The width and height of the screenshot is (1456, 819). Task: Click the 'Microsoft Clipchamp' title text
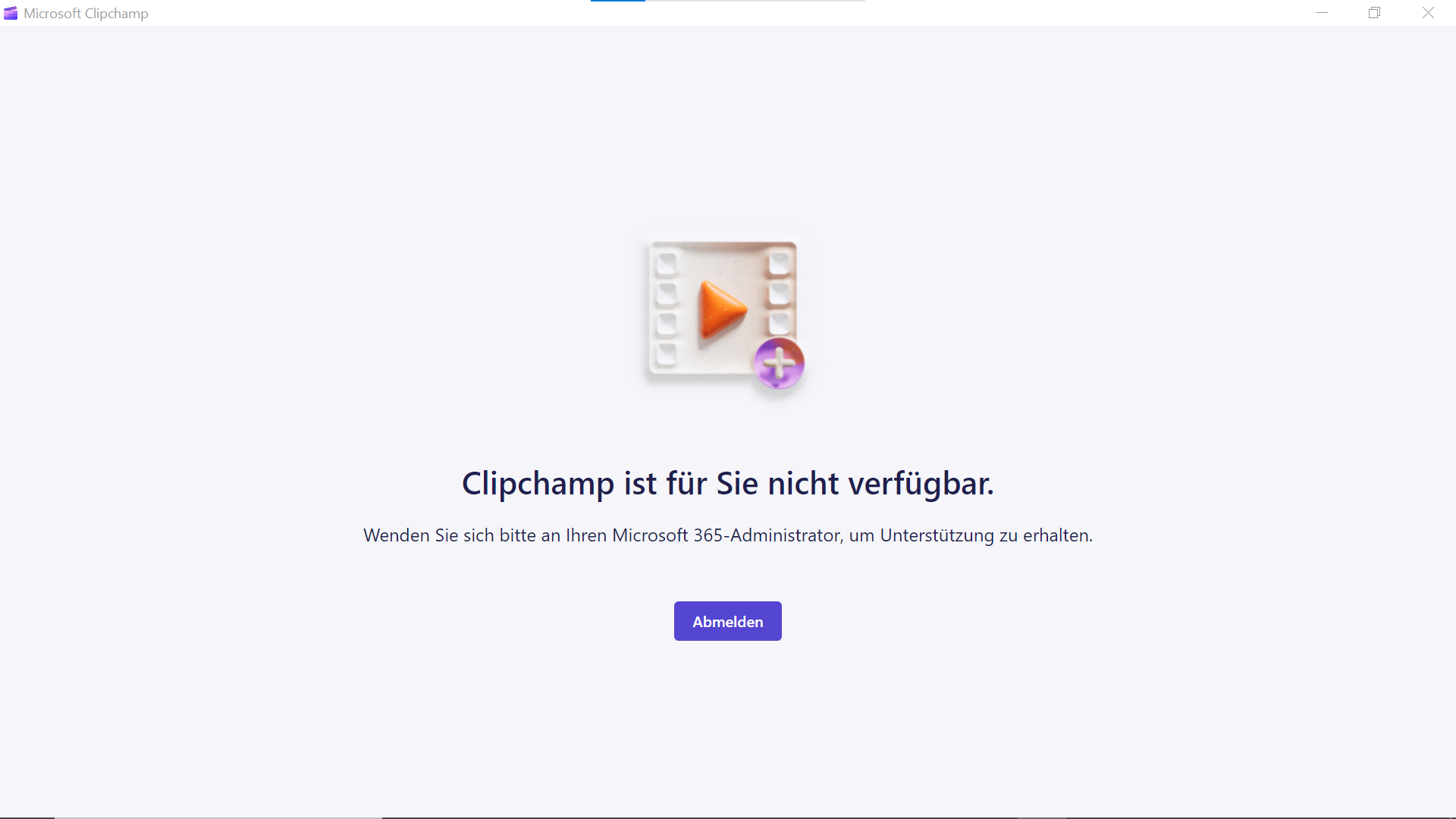point(86,13)
